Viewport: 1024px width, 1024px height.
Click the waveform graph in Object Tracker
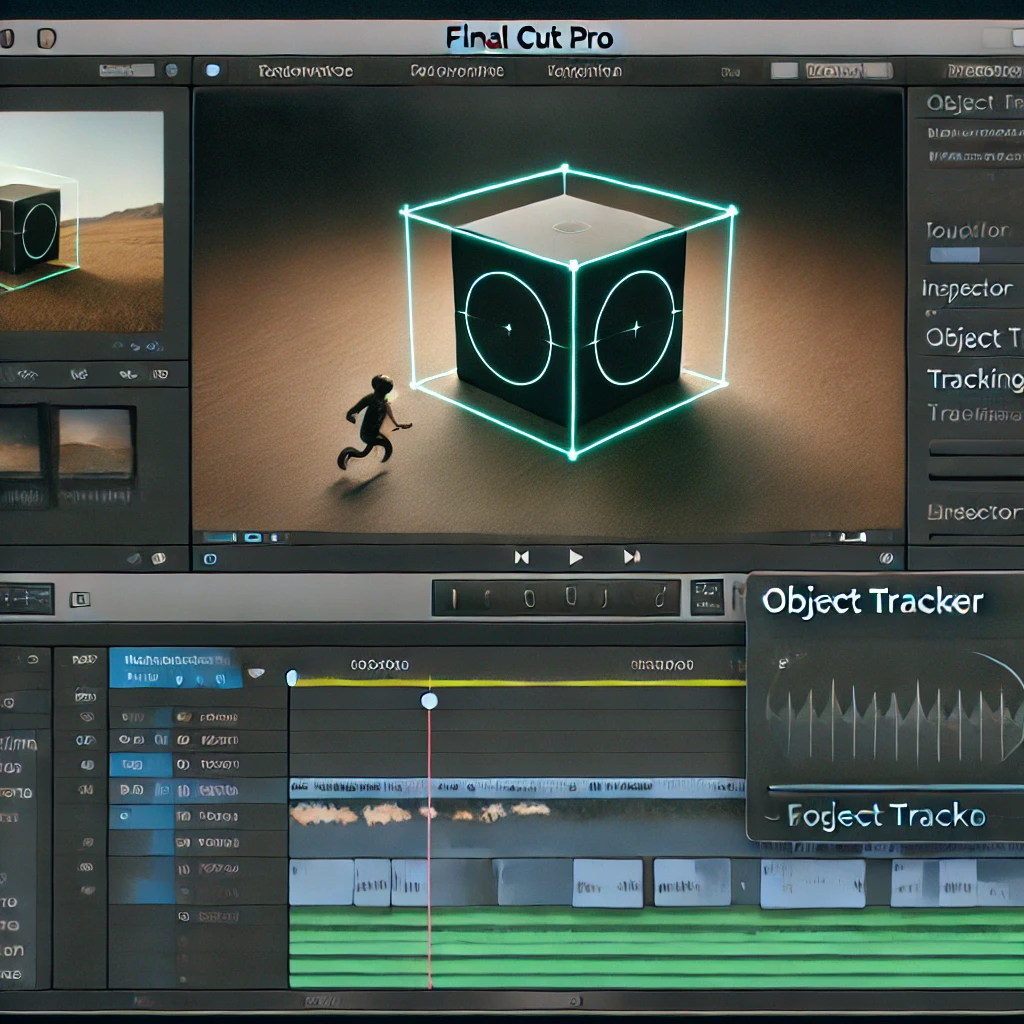tap(895, 722)
